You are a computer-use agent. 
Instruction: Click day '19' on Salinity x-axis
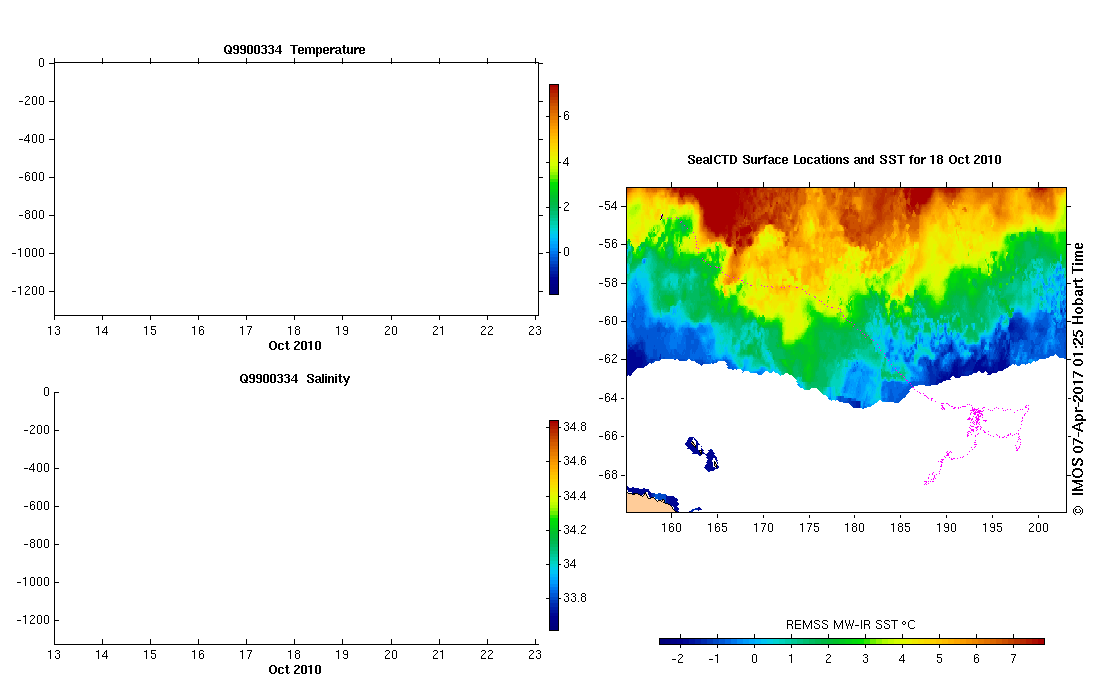342,654
